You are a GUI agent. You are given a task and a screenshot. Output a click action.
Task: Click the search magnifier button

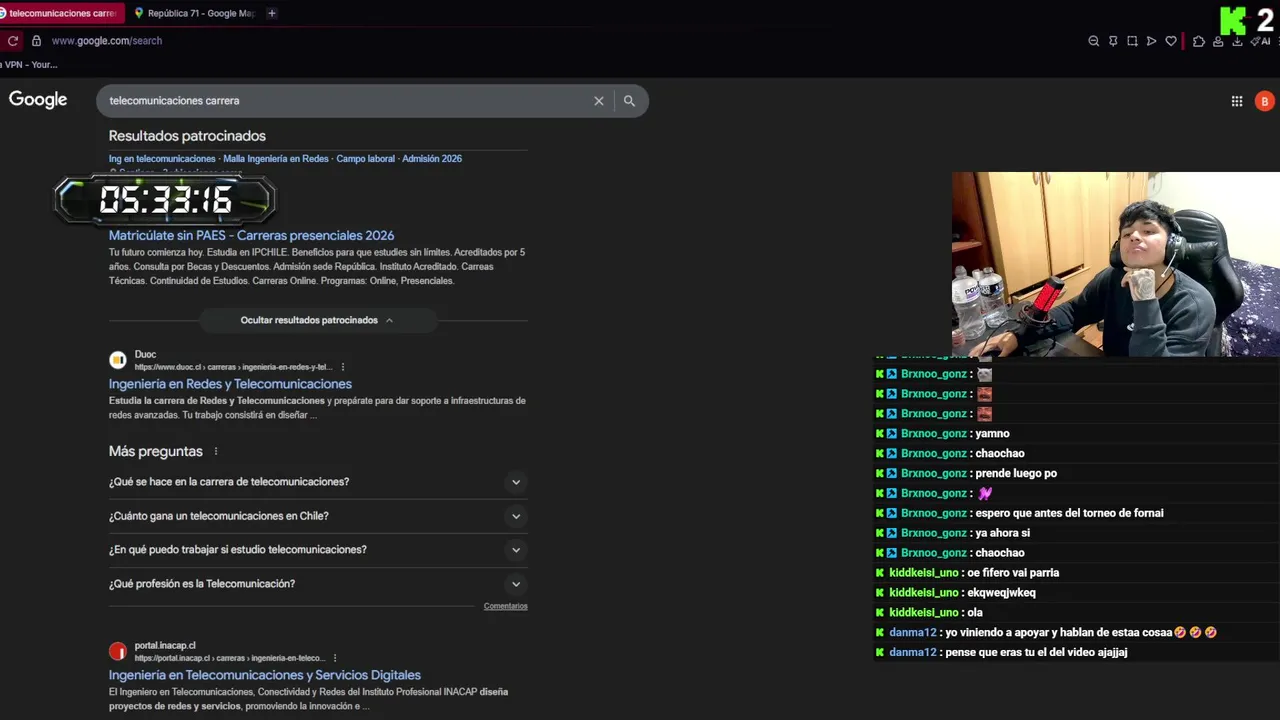(x=629, y=101)
